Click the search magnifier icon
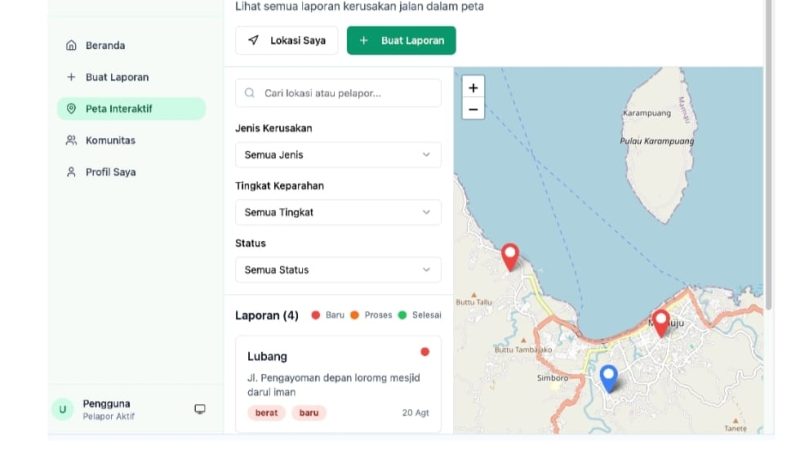 249,93
